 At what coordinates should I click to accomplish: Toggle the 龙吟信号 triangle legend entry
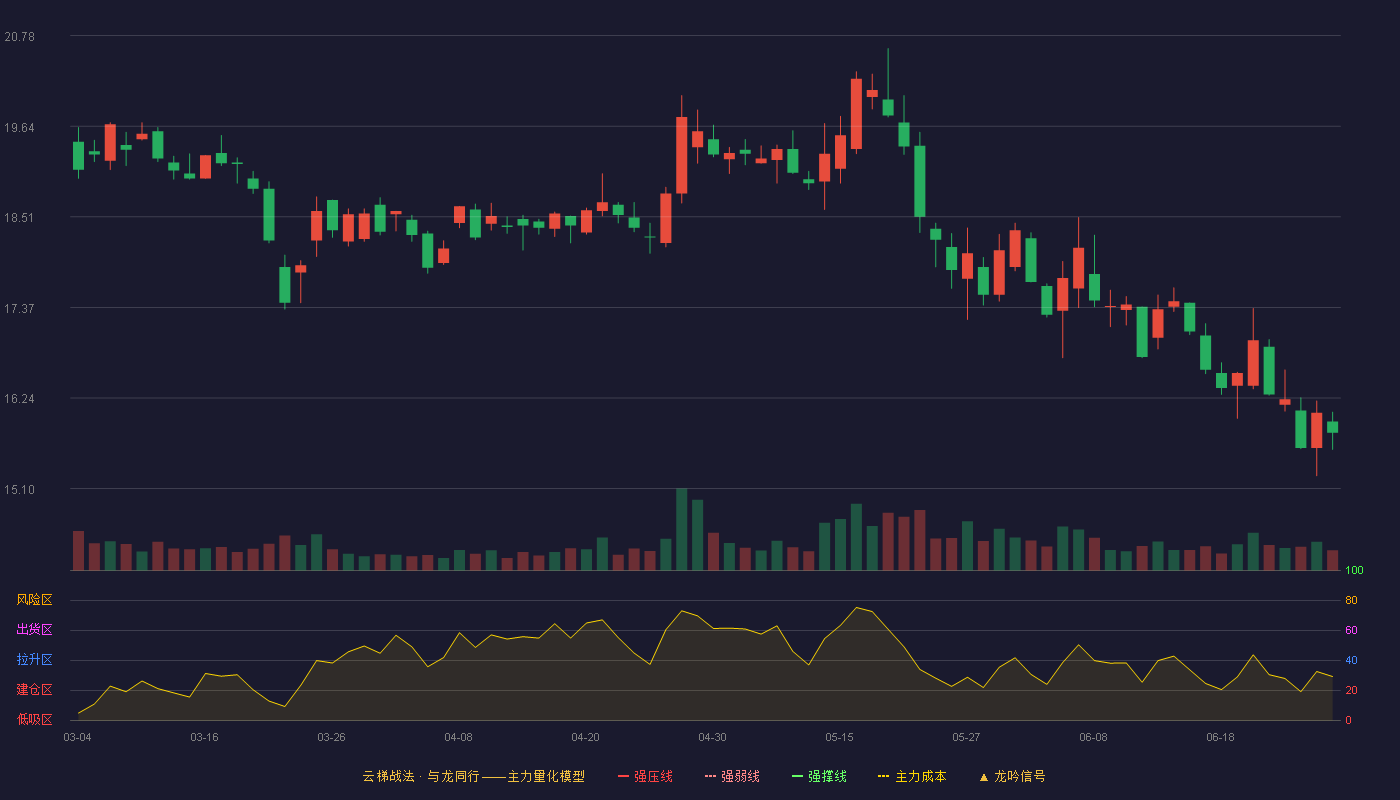[1012, 776]
